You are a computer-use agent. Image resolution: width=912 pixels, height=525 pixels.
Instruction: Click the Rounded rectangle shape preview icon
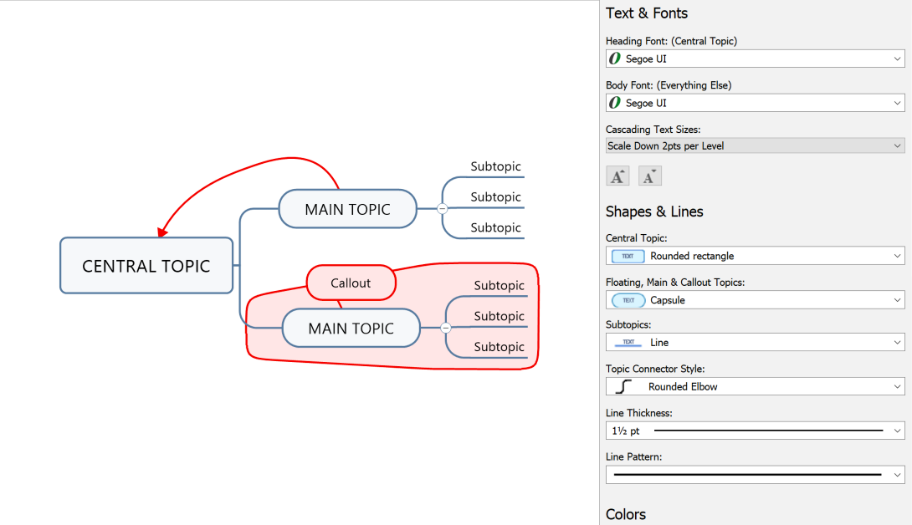628,256
